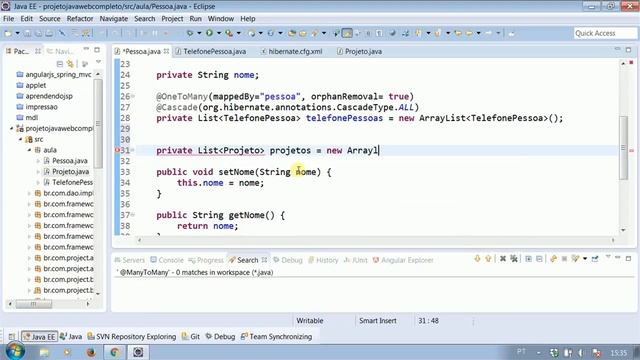This screenshot has width=640, height=360.
Task: Expand Pessoa.java tree node arrow
Action: tap(38, 161)
